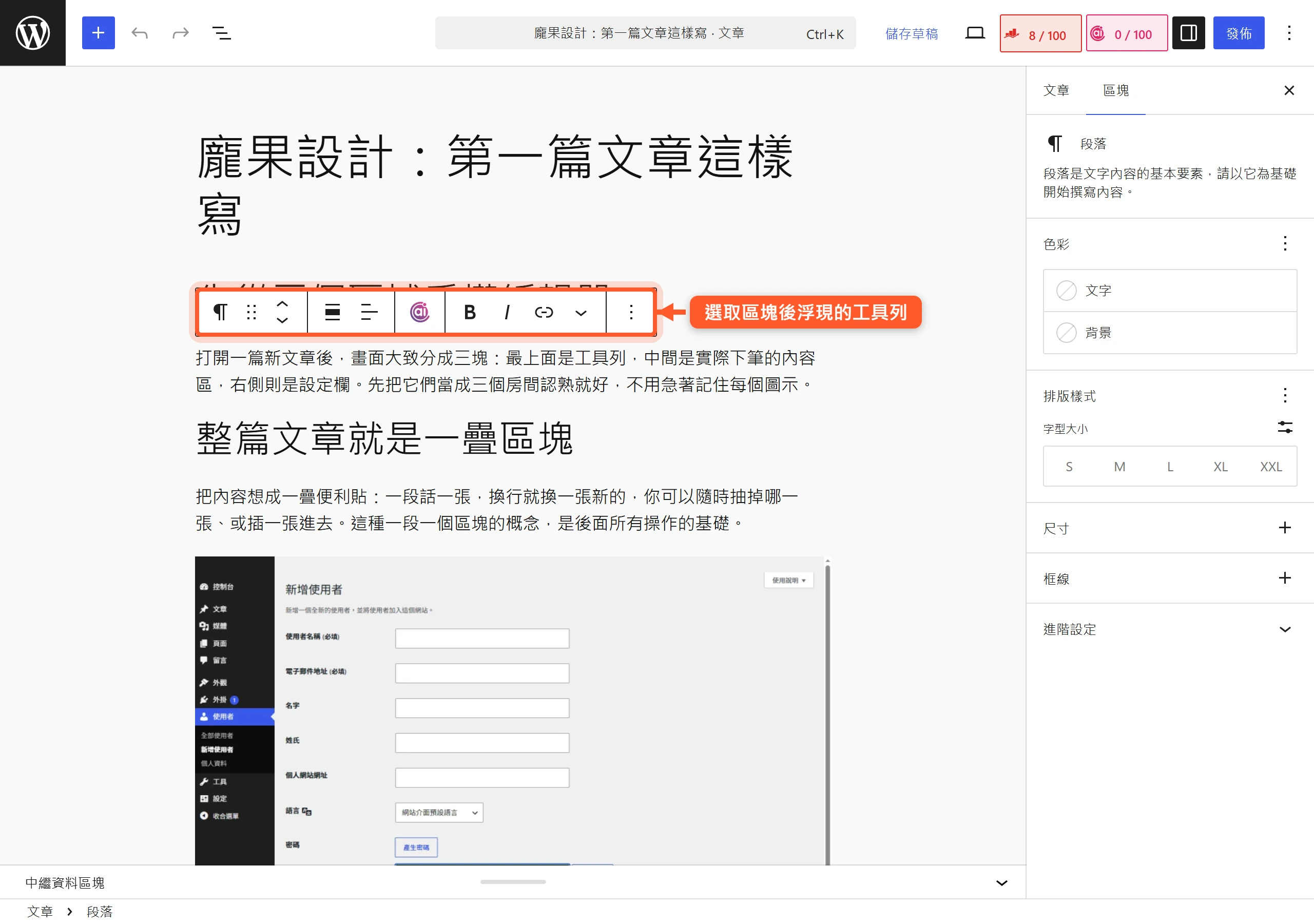Screen dimensions: 1314x924
Task: Switch to the 文章 sidebar tab
Action: click(x=1056, y=90)
